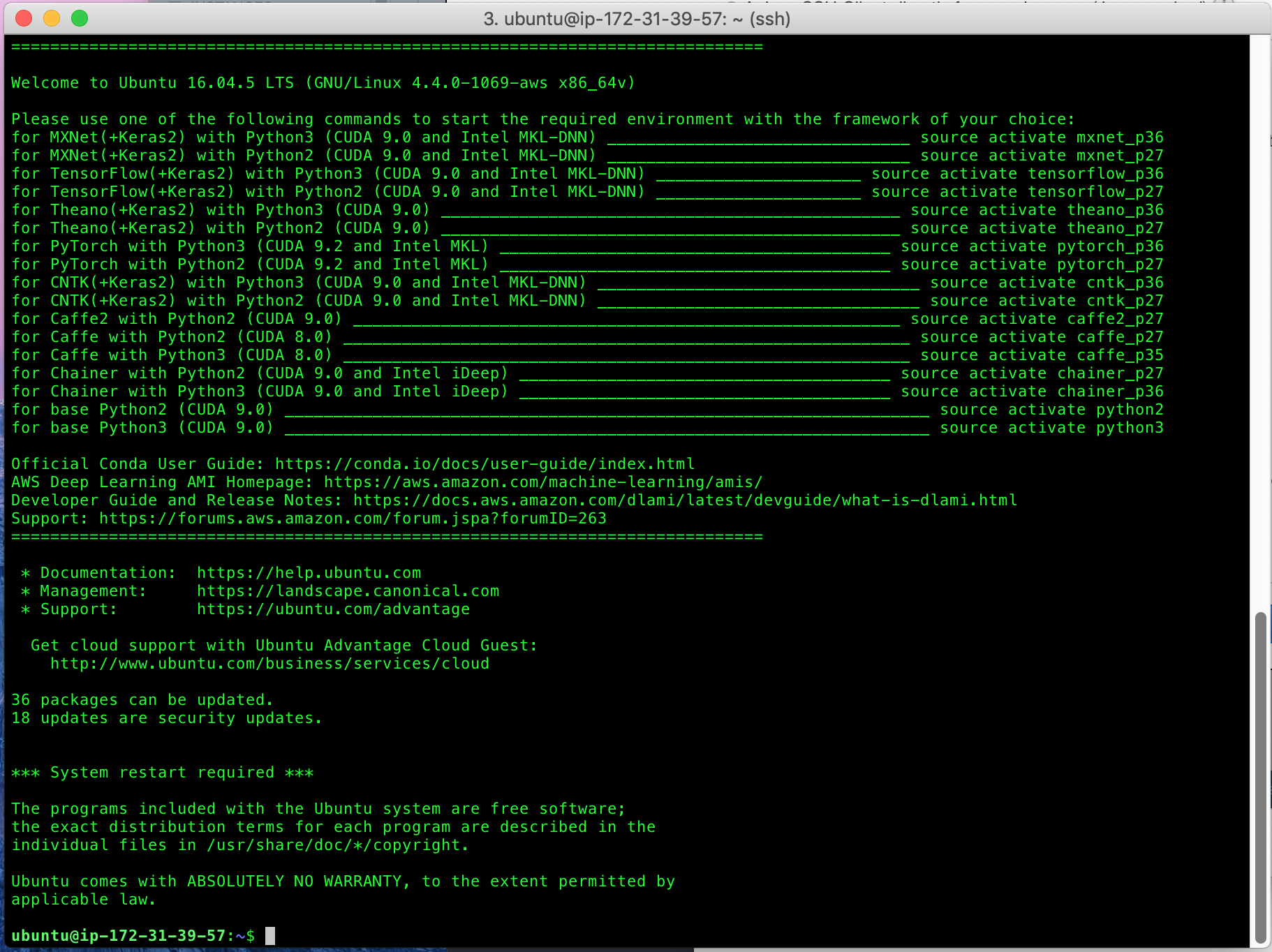Open the AWS machine-learning amis homepage URL
The height and width of the screenshot is (952, 1272).
click(542, 482)
